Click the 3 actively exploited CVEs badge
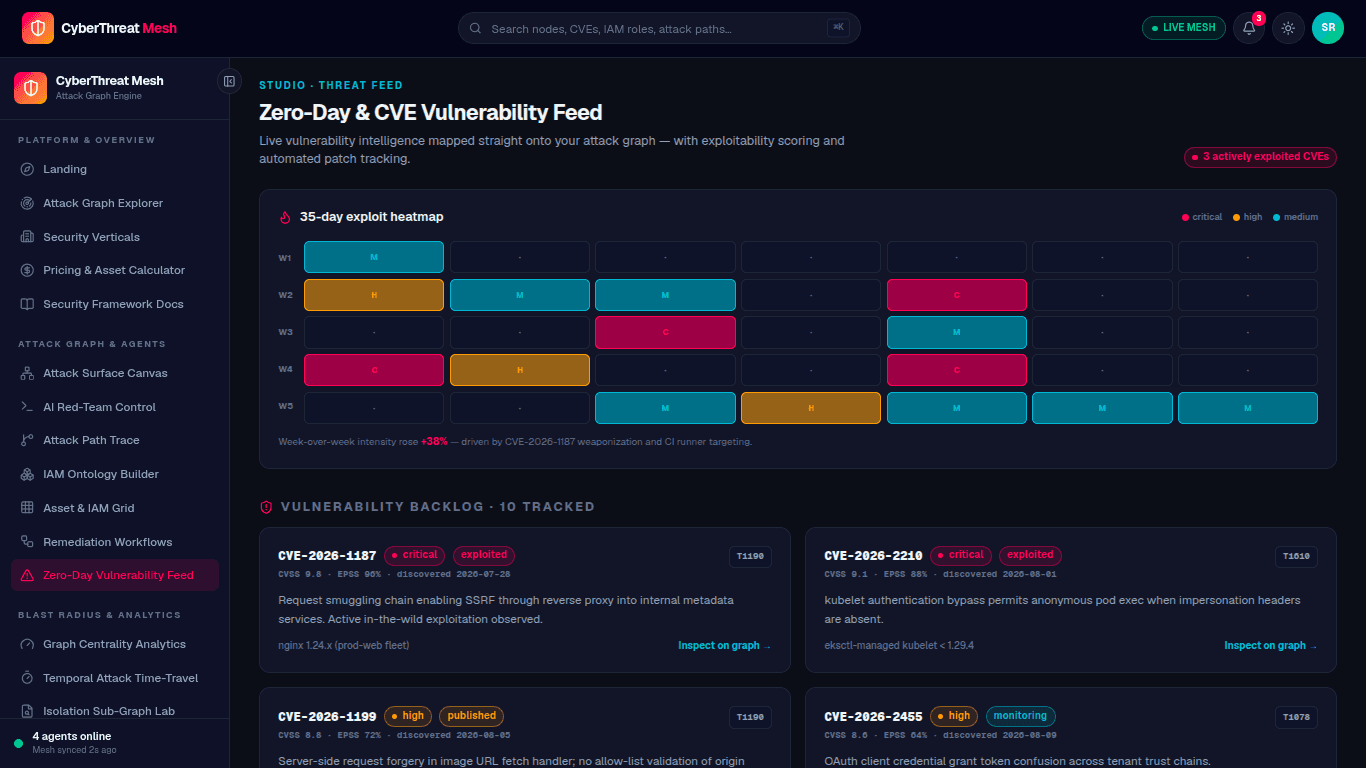The height and width of the screenshot is (768, 1366). [x=1260, y=157]
